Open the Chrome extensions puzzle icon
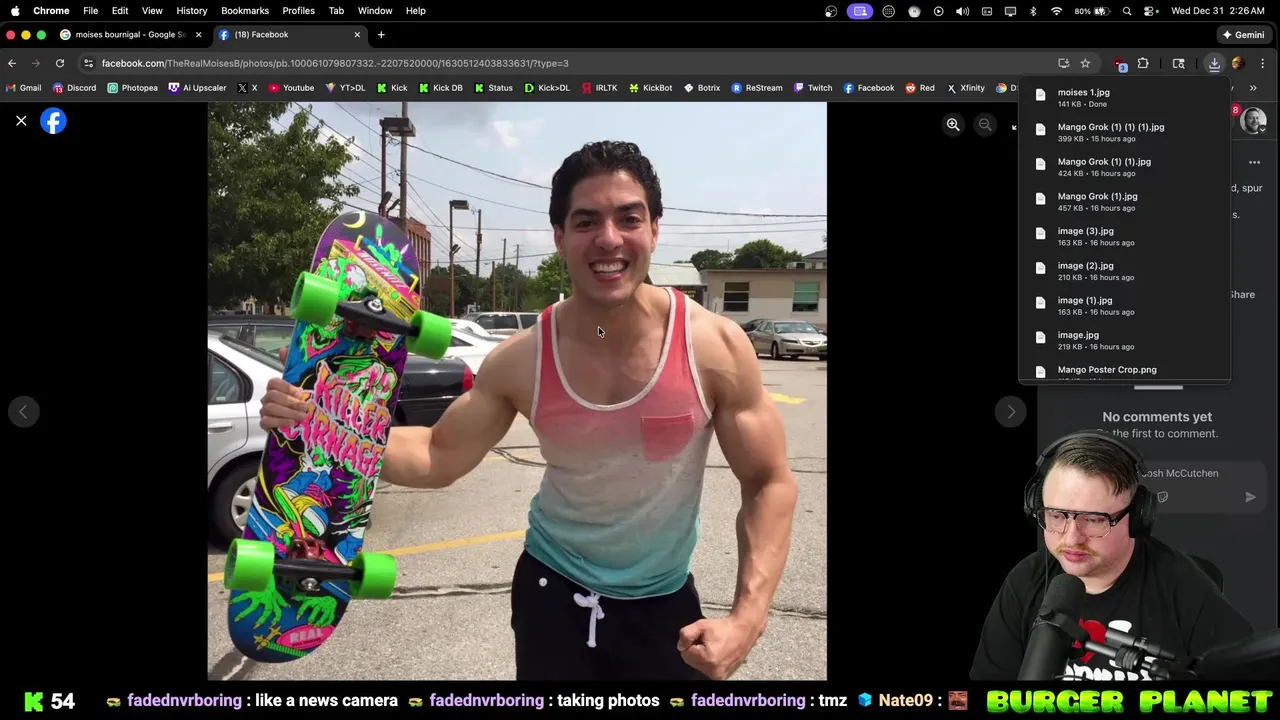The height and width of the screenshot is (720, 1280). (x=1143, y=63)
